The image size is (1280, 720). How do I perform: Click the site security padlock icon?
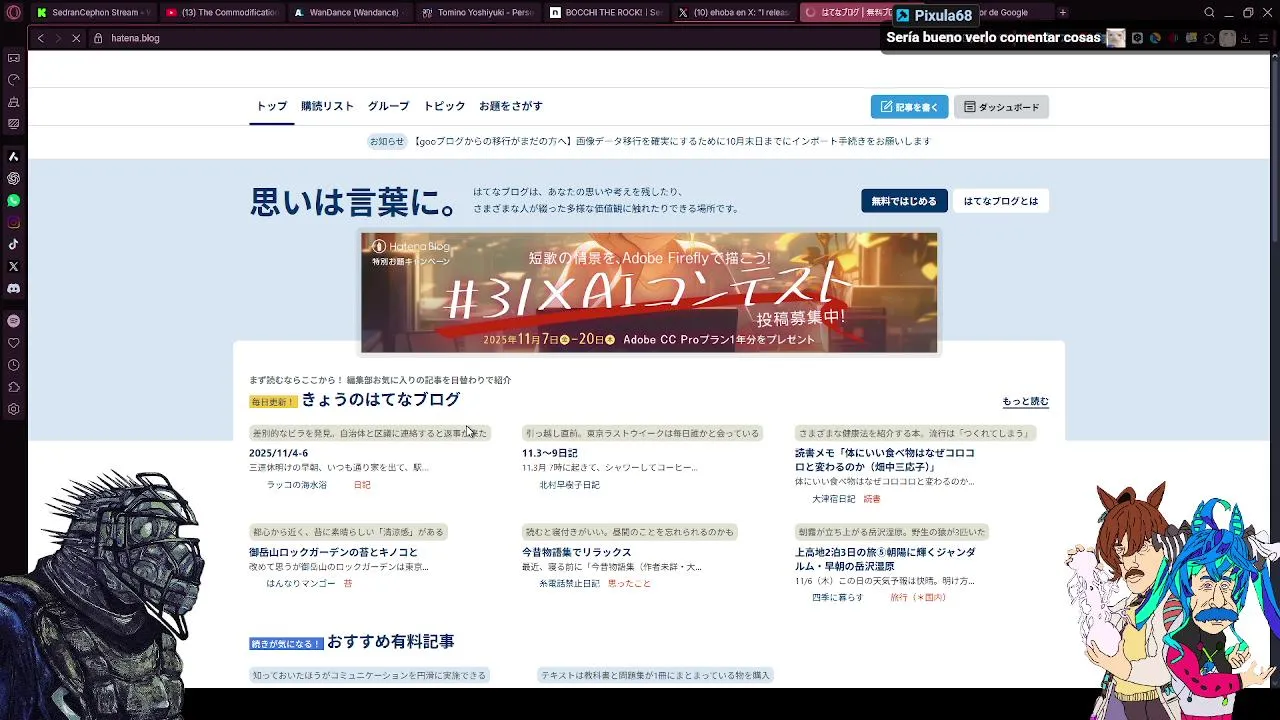(x=98, y=38)
